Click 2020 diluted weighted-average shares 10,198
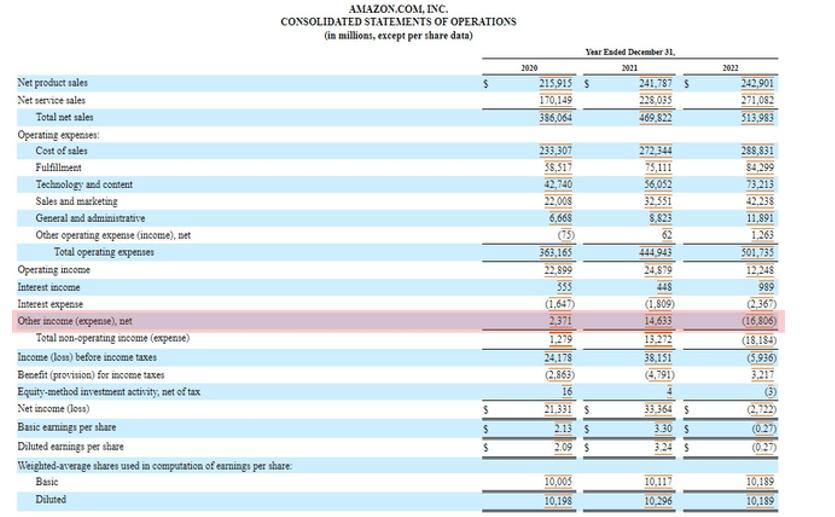The image size is (835, 517). tap(558, 501)
